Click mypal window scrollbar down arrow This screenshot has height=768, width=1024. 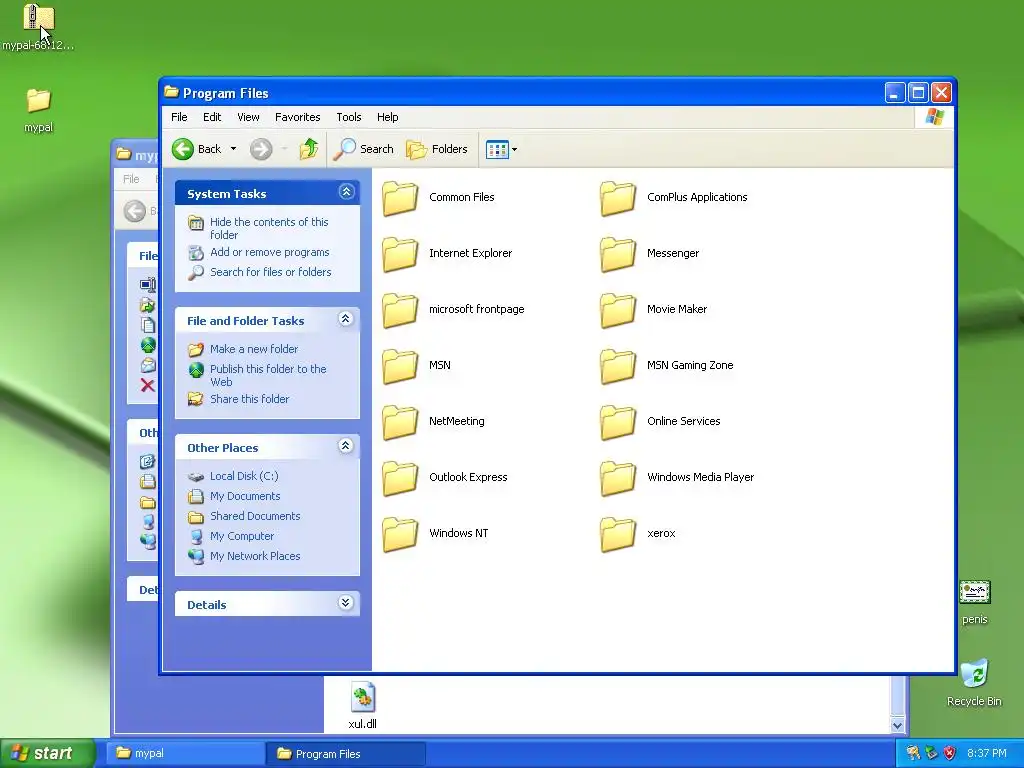[897, 725]
